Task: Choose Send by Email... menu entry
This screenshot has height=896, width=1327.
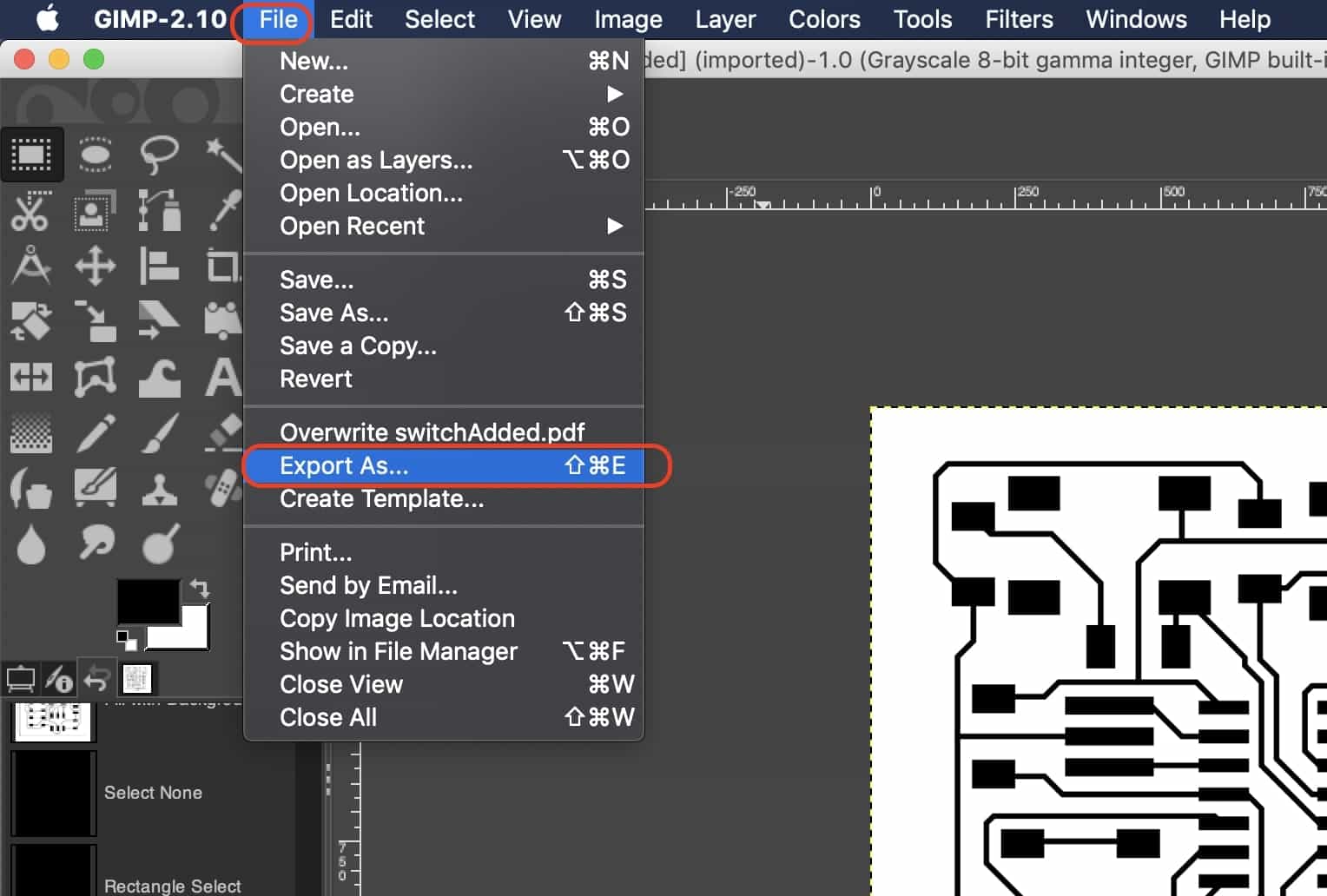Action: pyautogui.click(x=444, y=585)
